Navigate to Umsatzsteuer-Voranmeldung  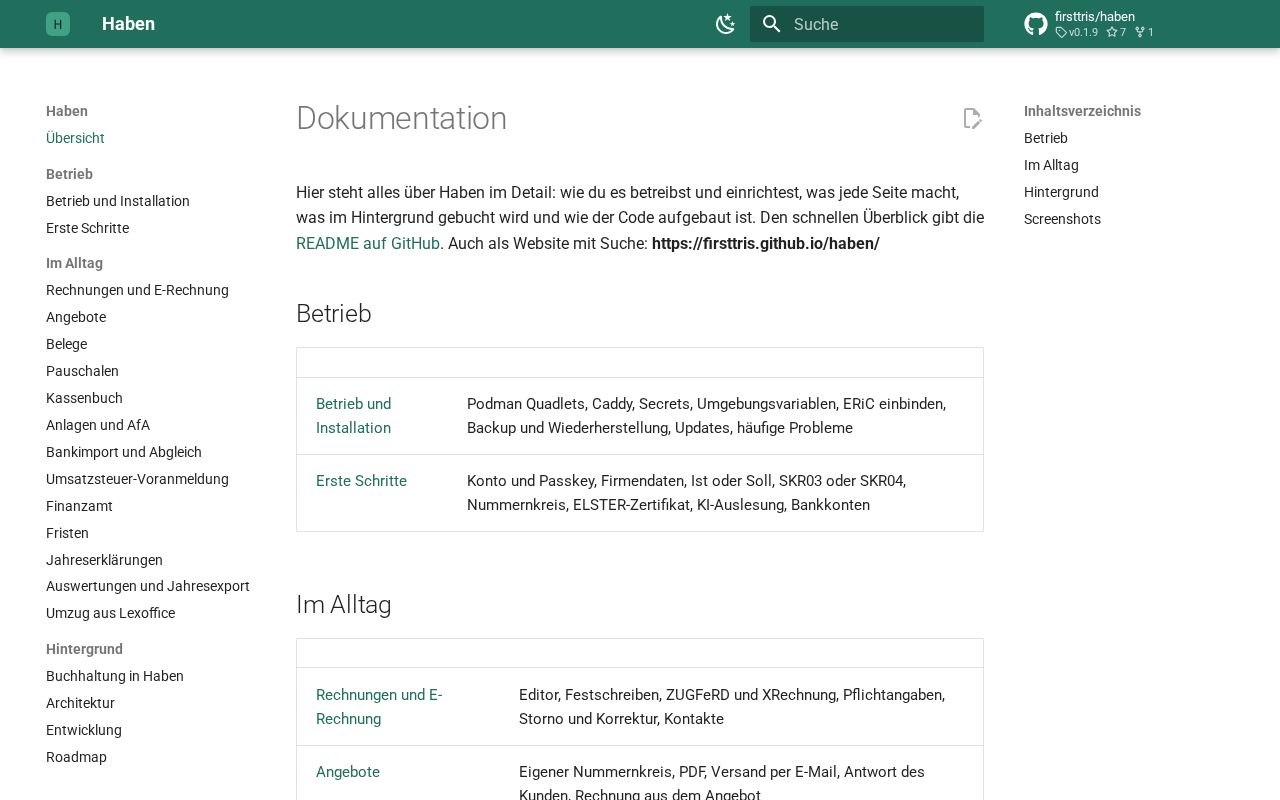(137, 479)
